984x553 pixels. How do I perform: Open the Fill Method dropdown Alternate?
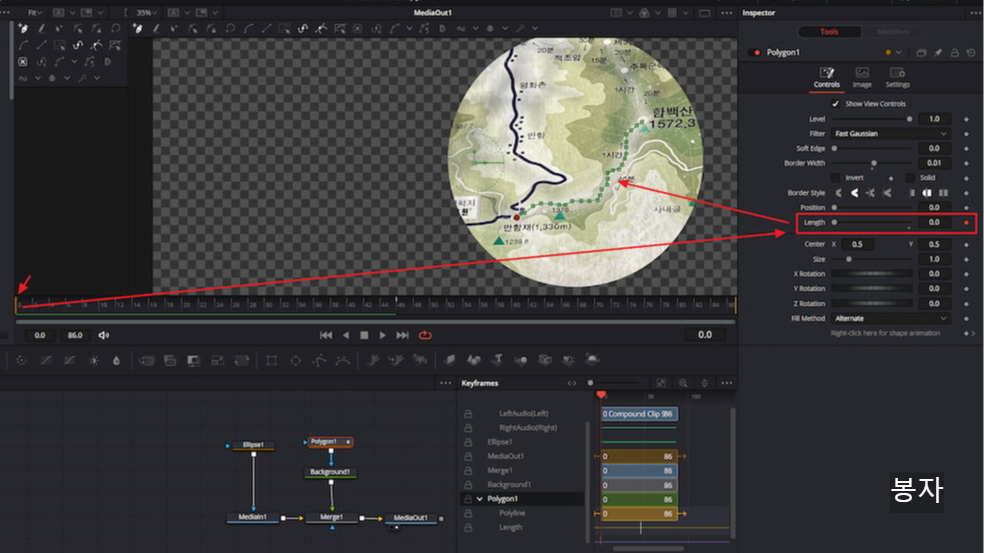pos(890,318)
